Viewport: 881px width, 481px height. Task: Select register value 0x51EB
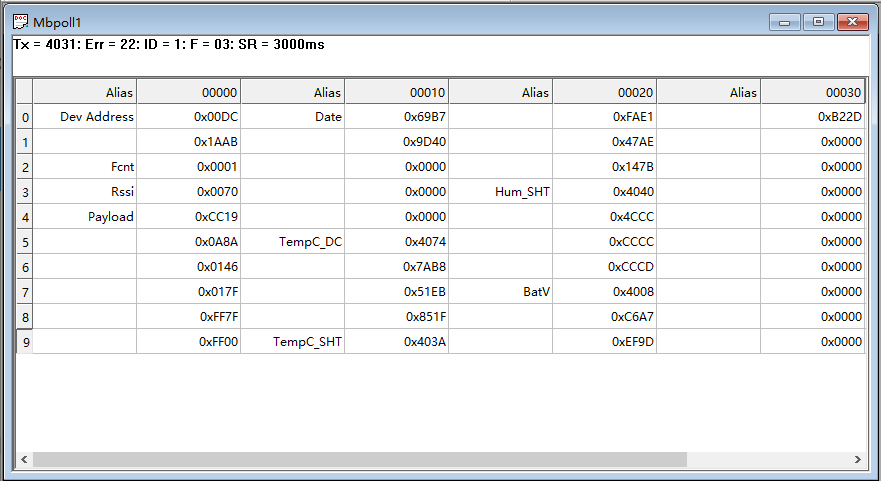pos(397,292)
